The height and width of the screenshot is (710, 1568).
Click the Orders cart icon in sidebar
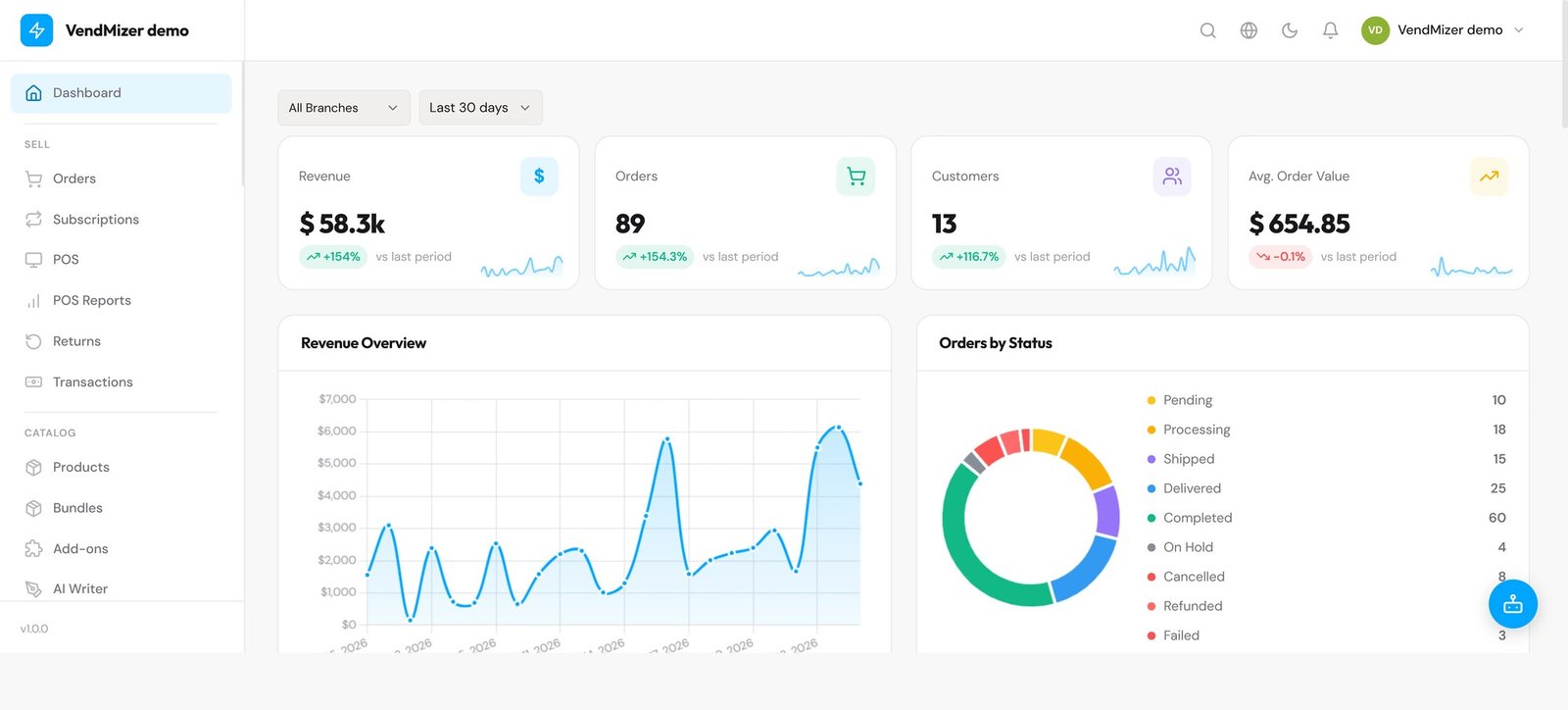[33, 178]
